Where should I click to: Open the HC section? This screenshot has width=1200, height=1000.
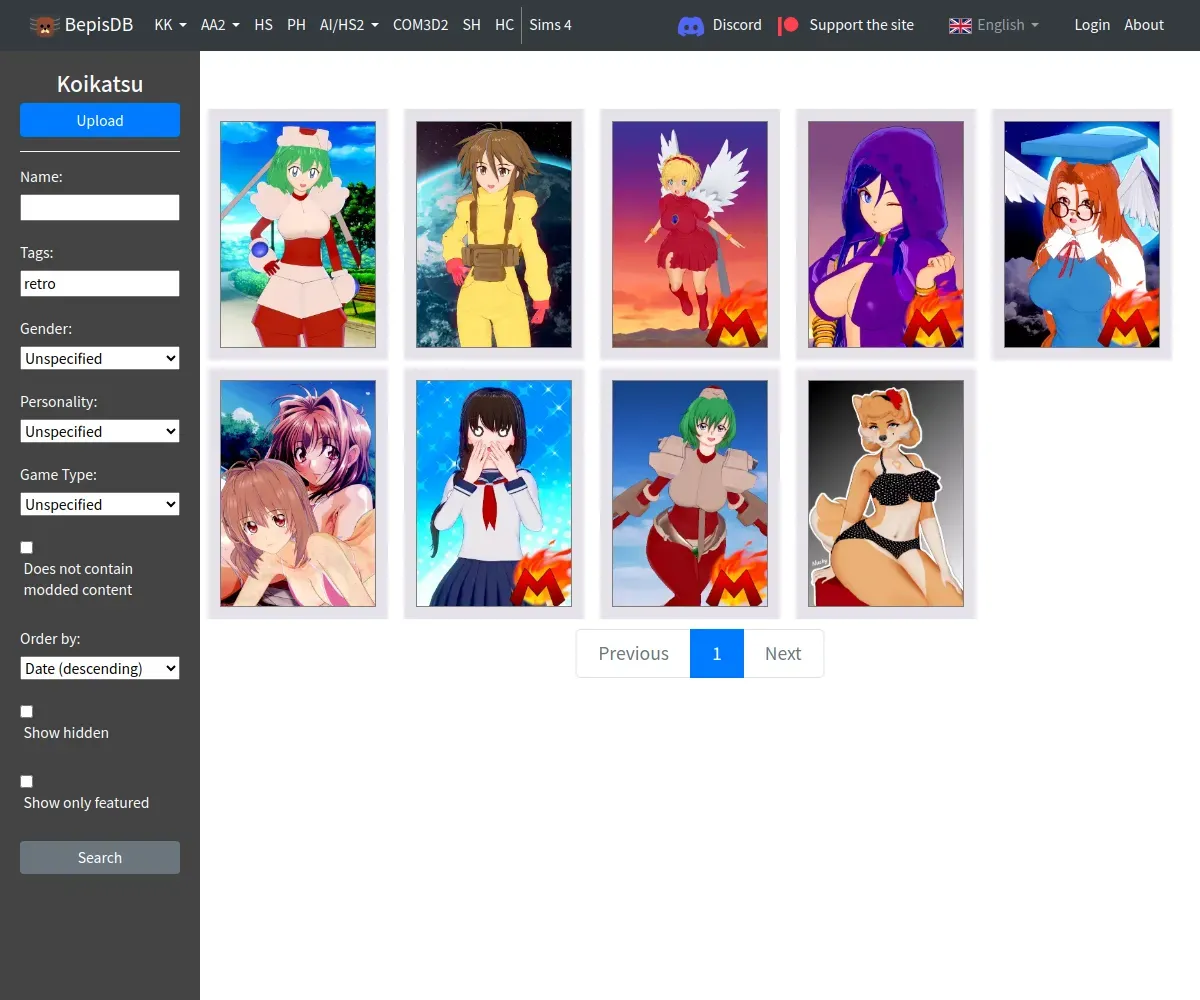[504, 25]
